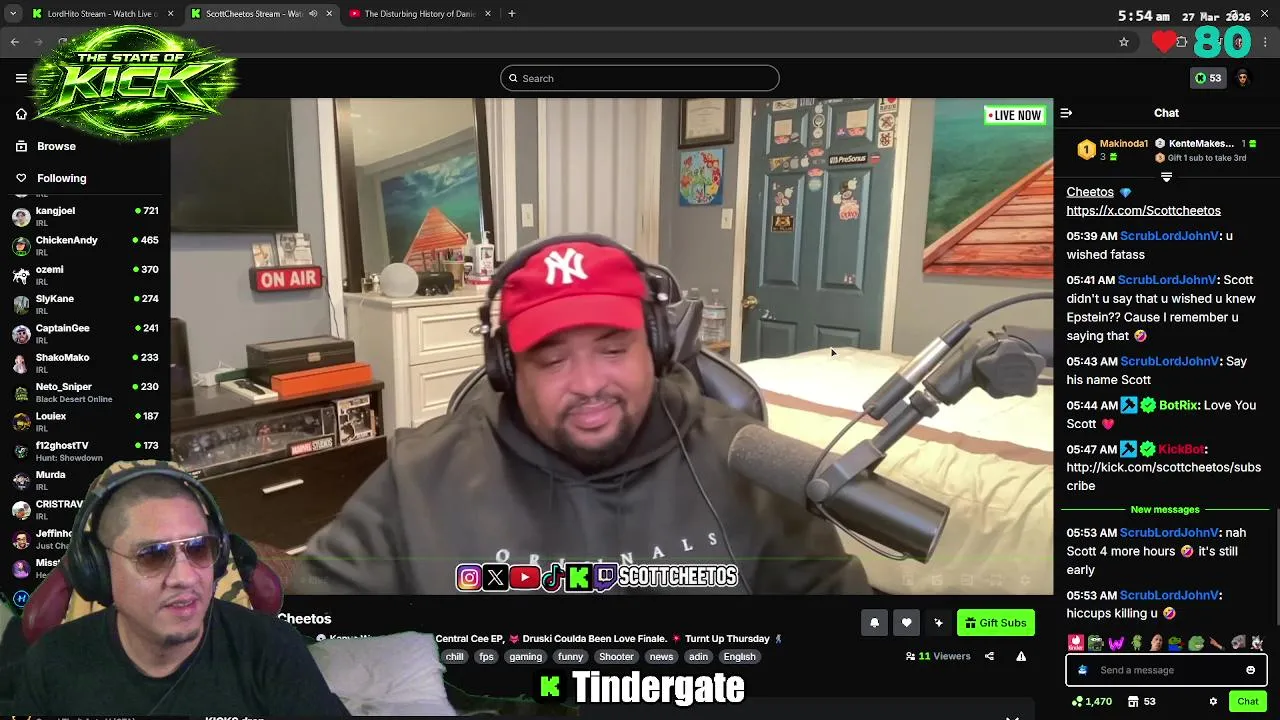Click the Cheetos pinned link

click(1090, 192)
